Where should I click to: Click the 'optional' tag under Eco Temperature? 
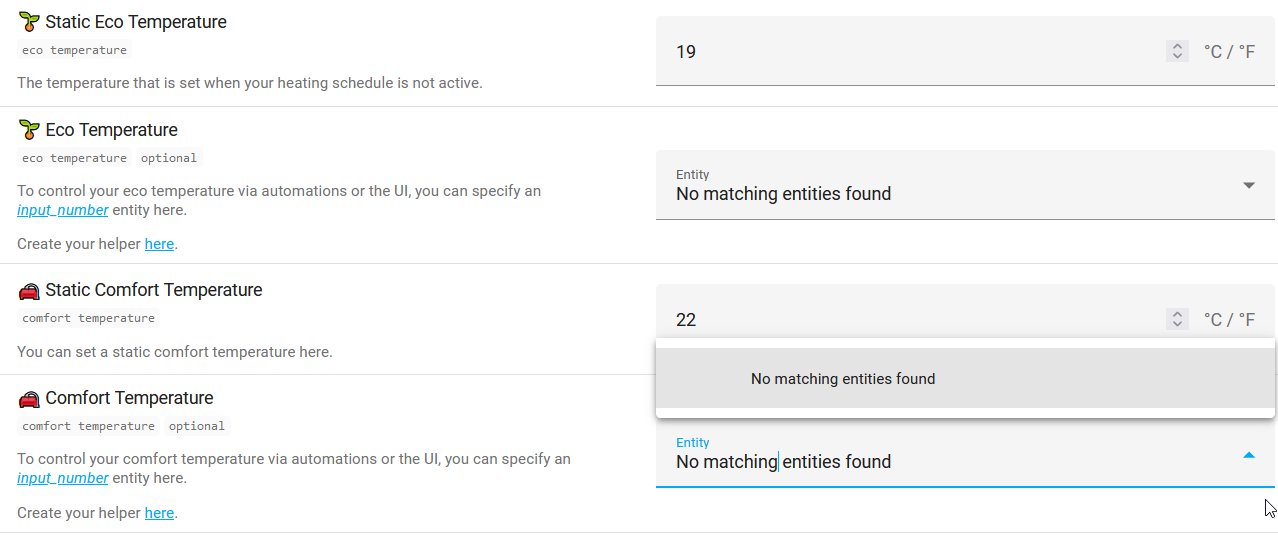(x=169, y=158)
